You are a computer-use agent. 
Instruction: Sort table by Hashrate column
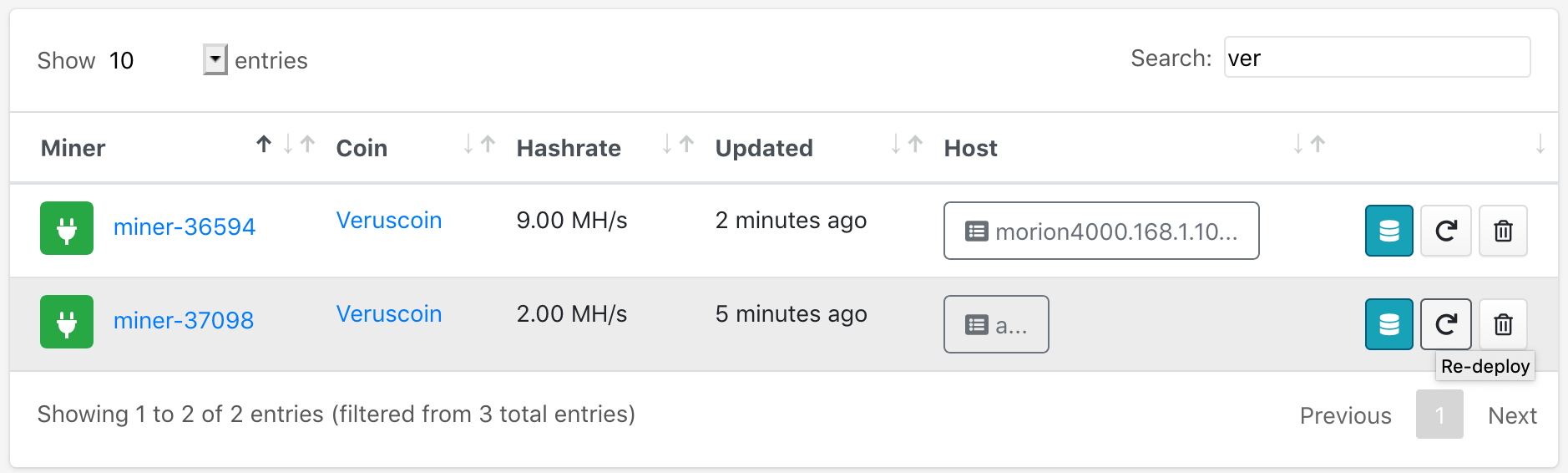point(569,148)
